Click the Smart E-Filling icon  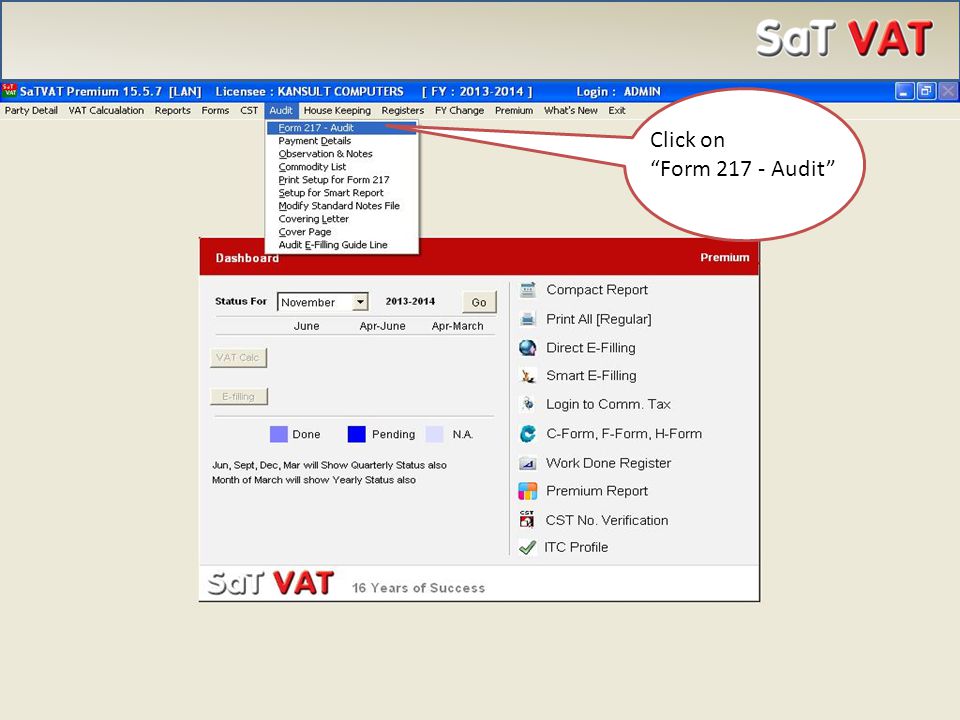[x=528, y=375]
